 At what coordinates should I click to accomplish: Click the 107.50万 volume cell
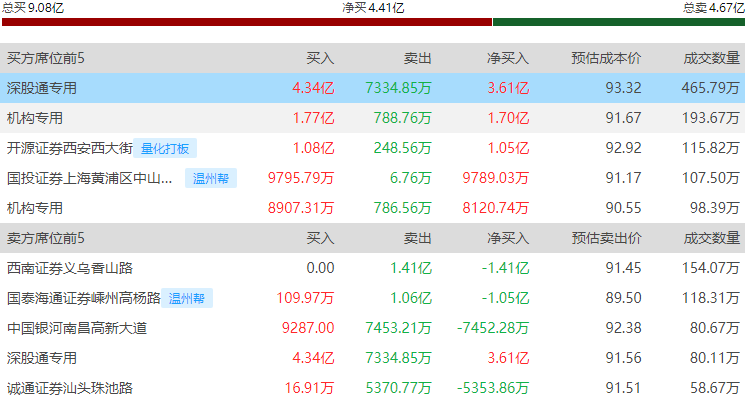(x=711, y=178)
